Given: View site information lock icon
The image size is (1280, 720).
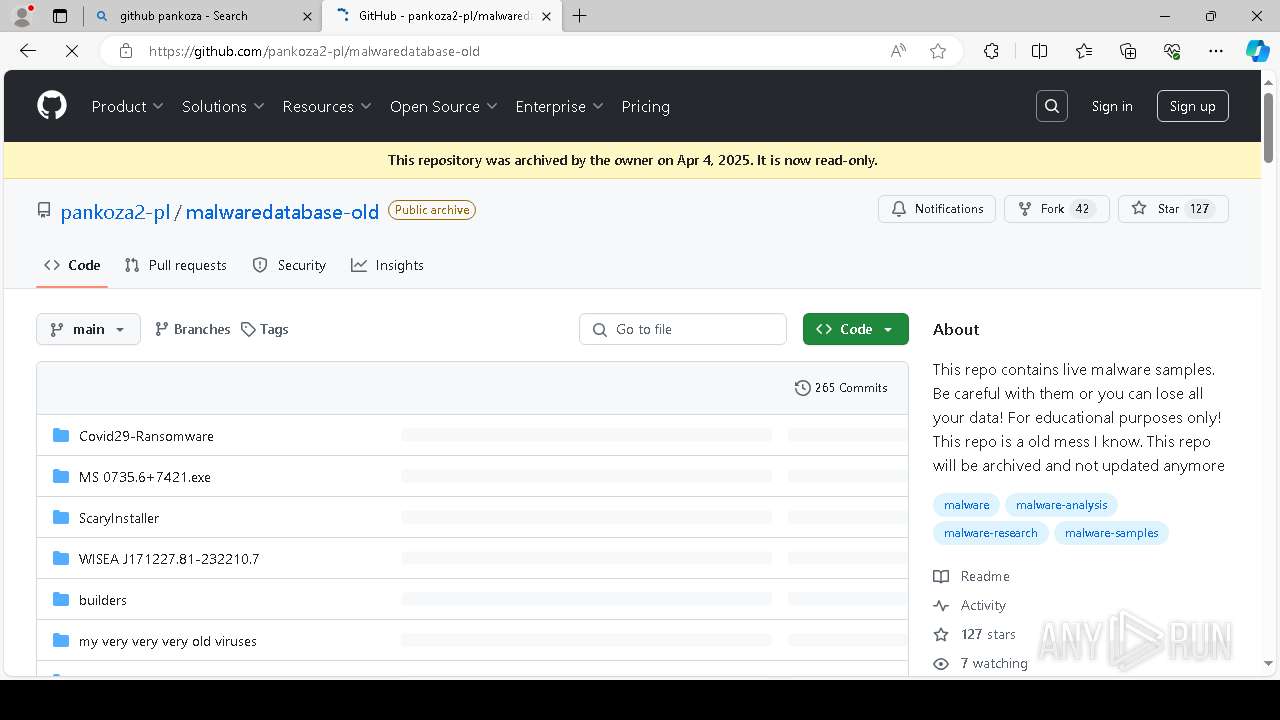Looking at the screenshot, I should point(125,51).
